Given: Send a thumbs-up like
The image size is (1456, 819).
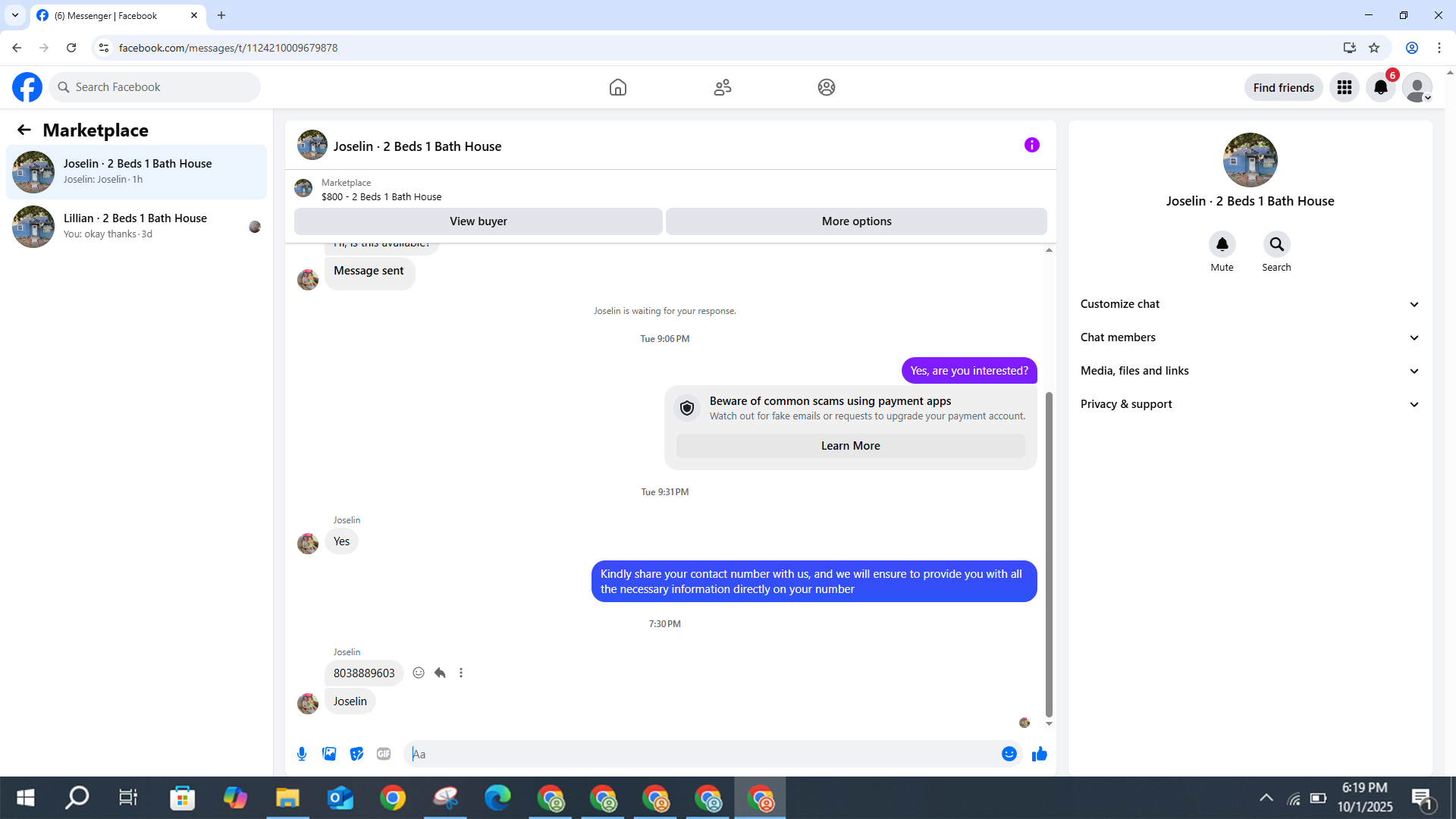Looking at the screenshot, I should pyautogui.click(x=1040, y=754).
